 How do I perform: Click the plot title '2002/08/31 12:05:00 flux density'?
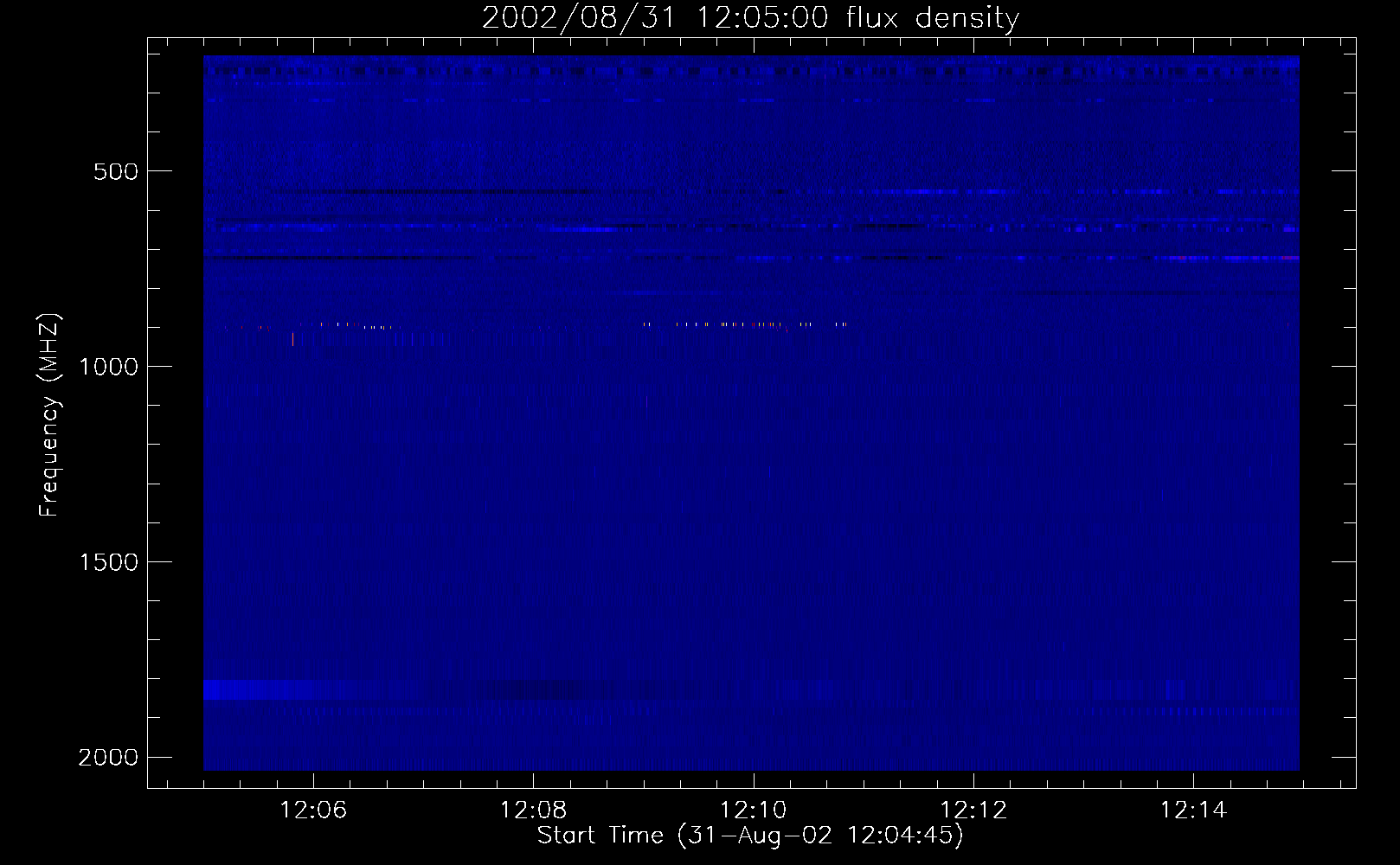pos(750,18)
